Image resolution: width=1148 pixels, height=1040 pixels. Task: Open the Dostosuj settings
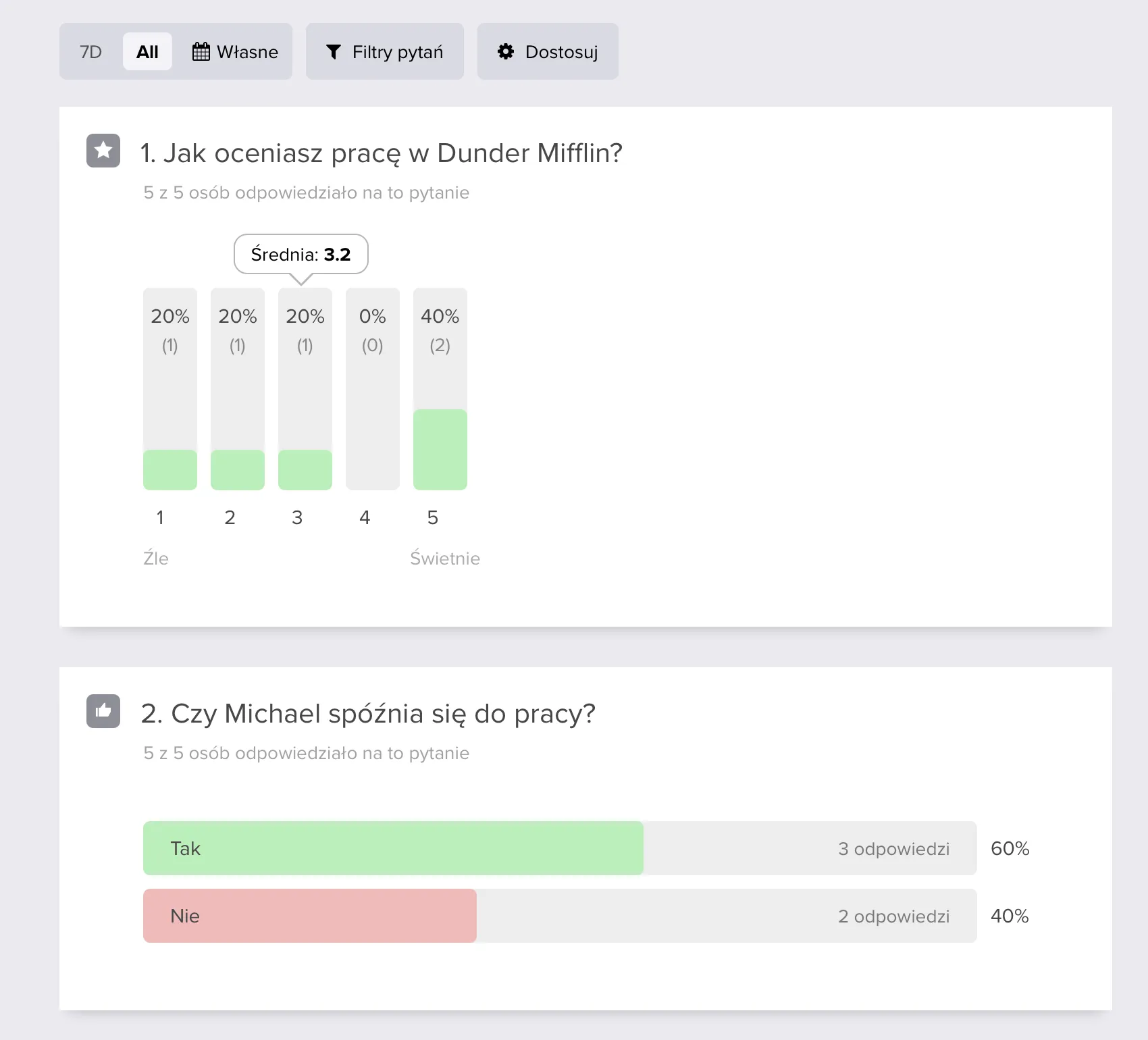[x=548, y=51]
